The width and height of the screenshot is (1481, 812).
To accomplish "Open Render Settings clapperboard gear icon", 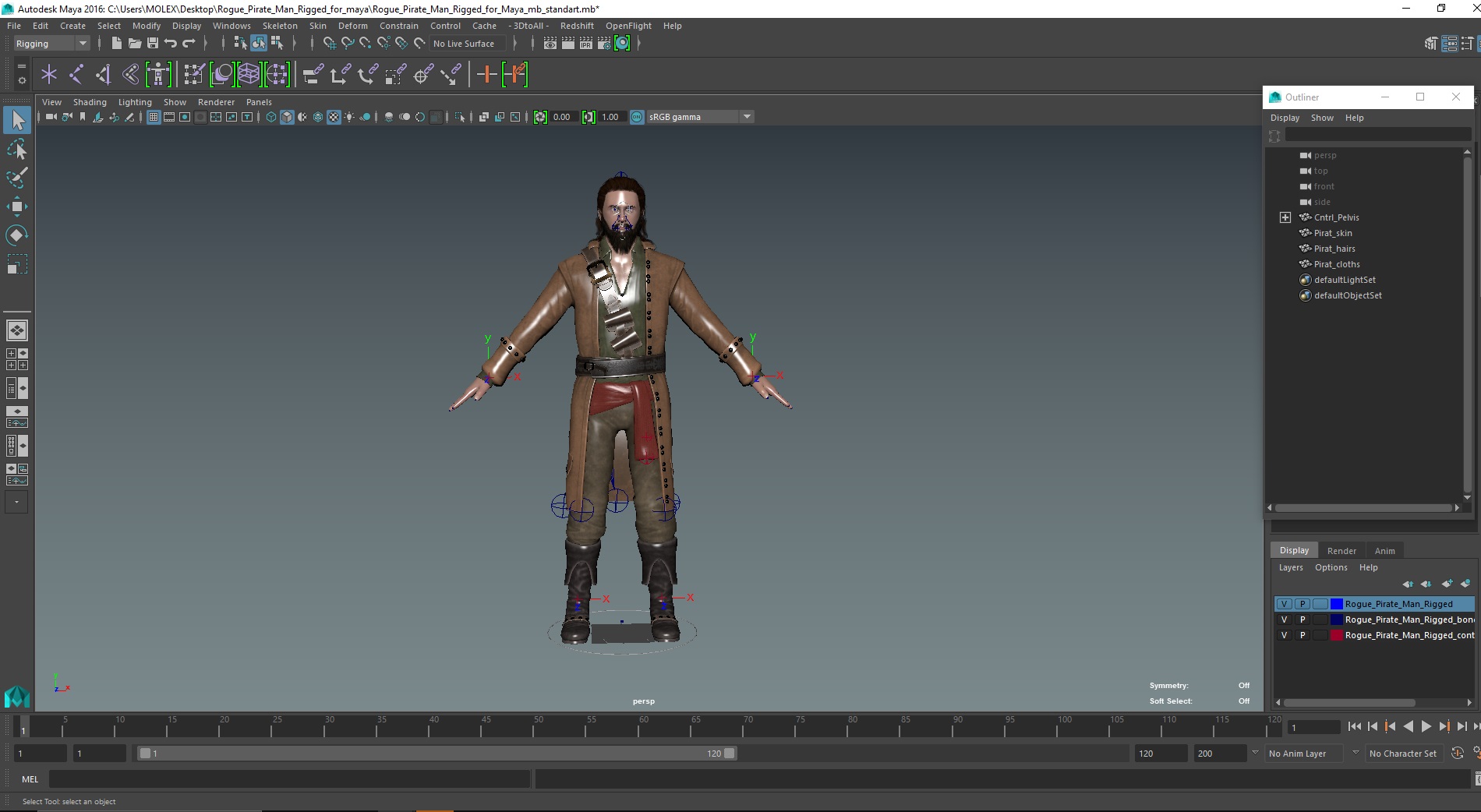I will [604, 44].
